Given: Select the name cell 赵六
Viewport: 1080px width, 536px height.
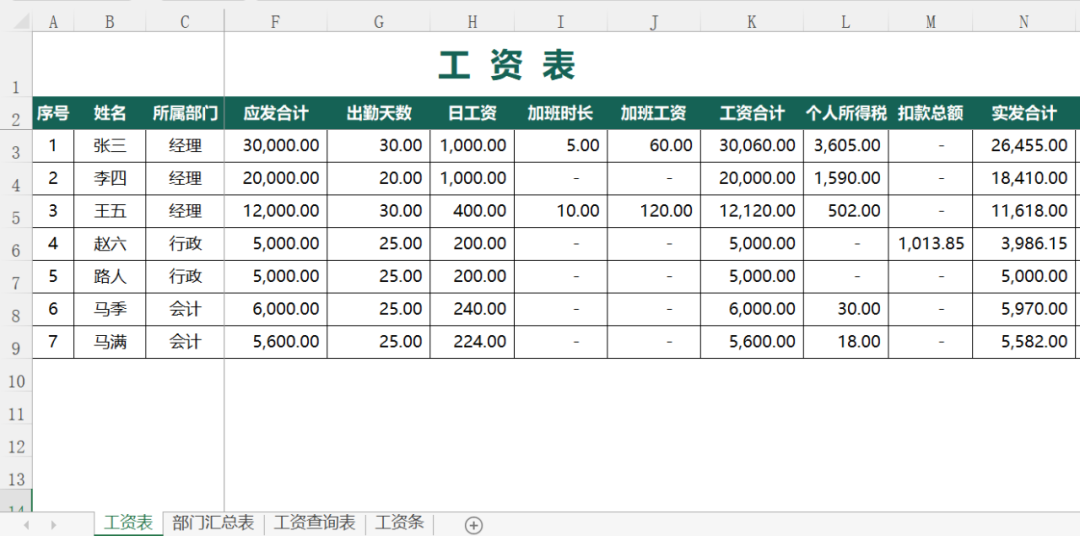Looking at the screenshot, I should point(110,243).
